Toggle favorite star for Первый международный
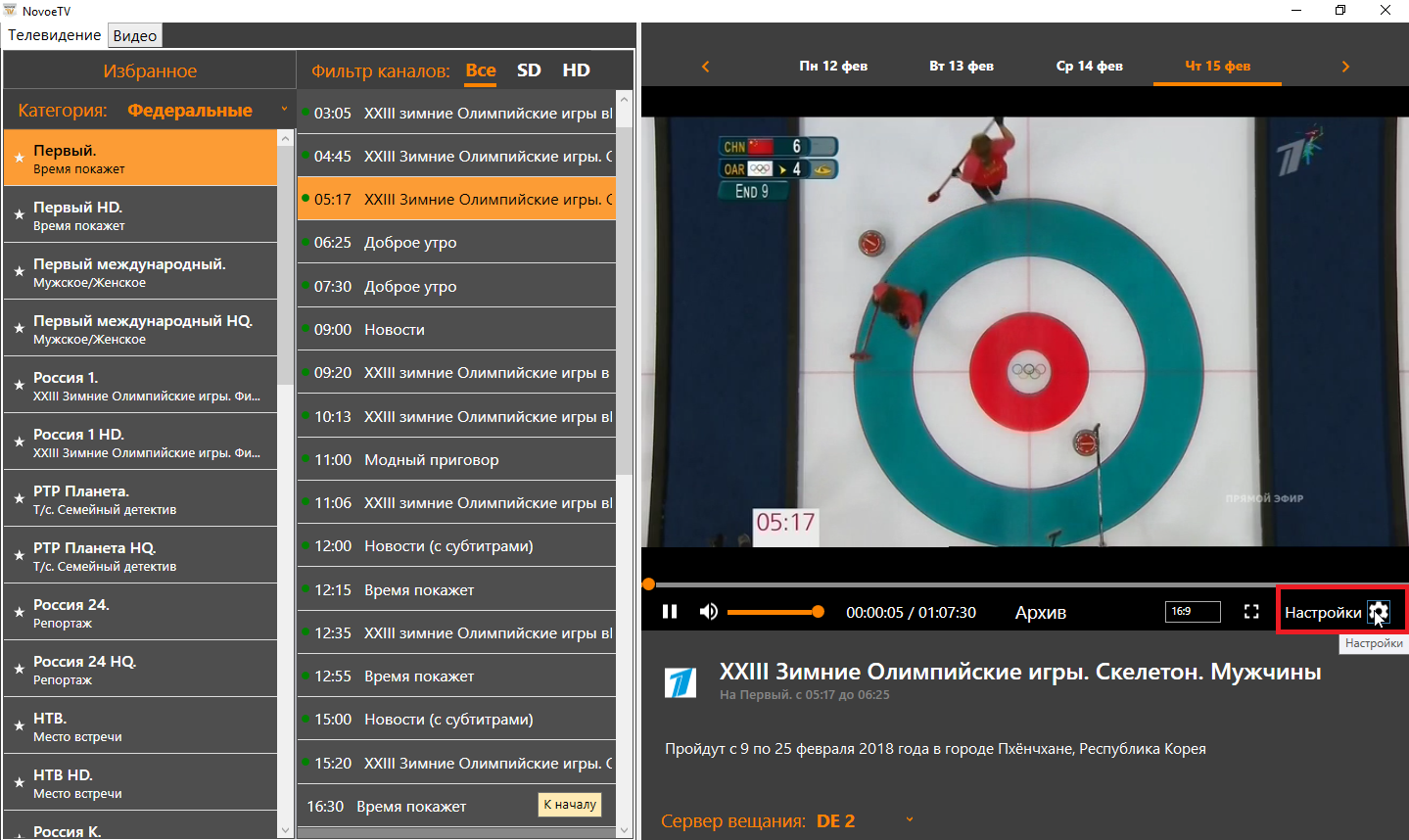 [x=19, y=272]
